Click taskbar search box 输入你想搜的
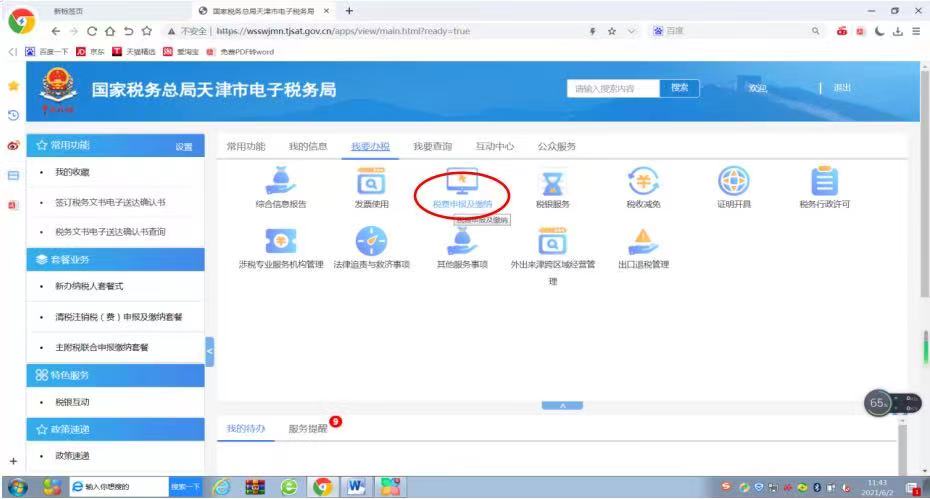This screenshot has width=930, height=499. 119,487
